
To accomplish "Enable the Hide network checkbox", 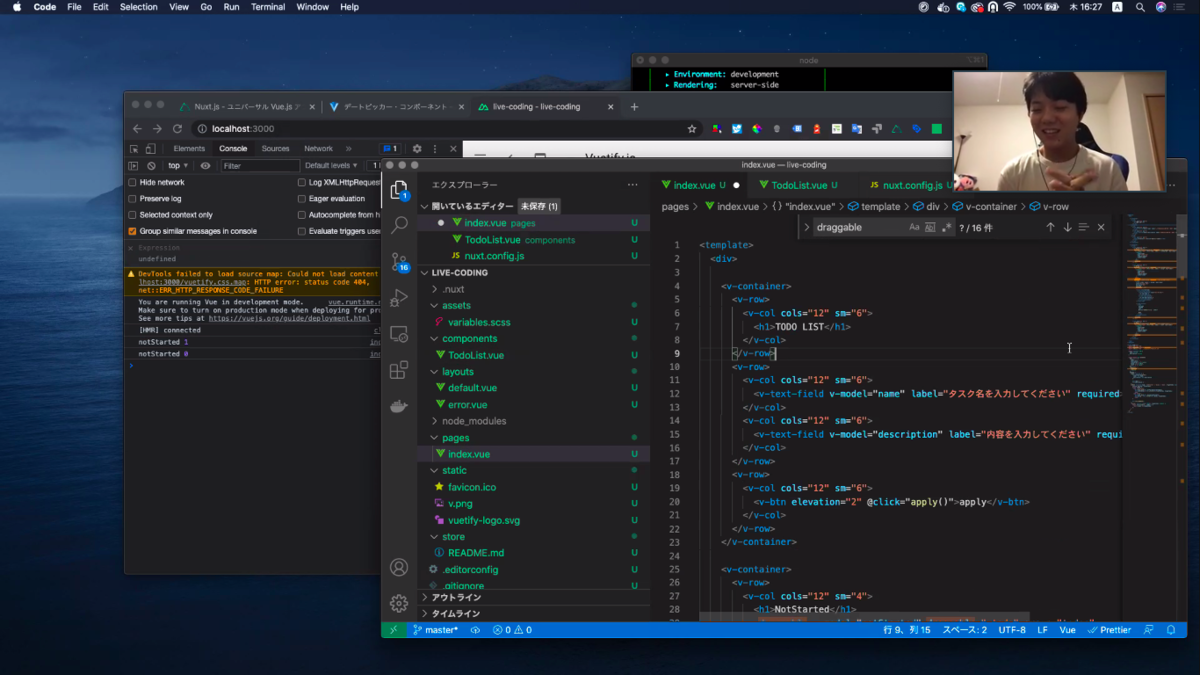I will coord(132,183).
